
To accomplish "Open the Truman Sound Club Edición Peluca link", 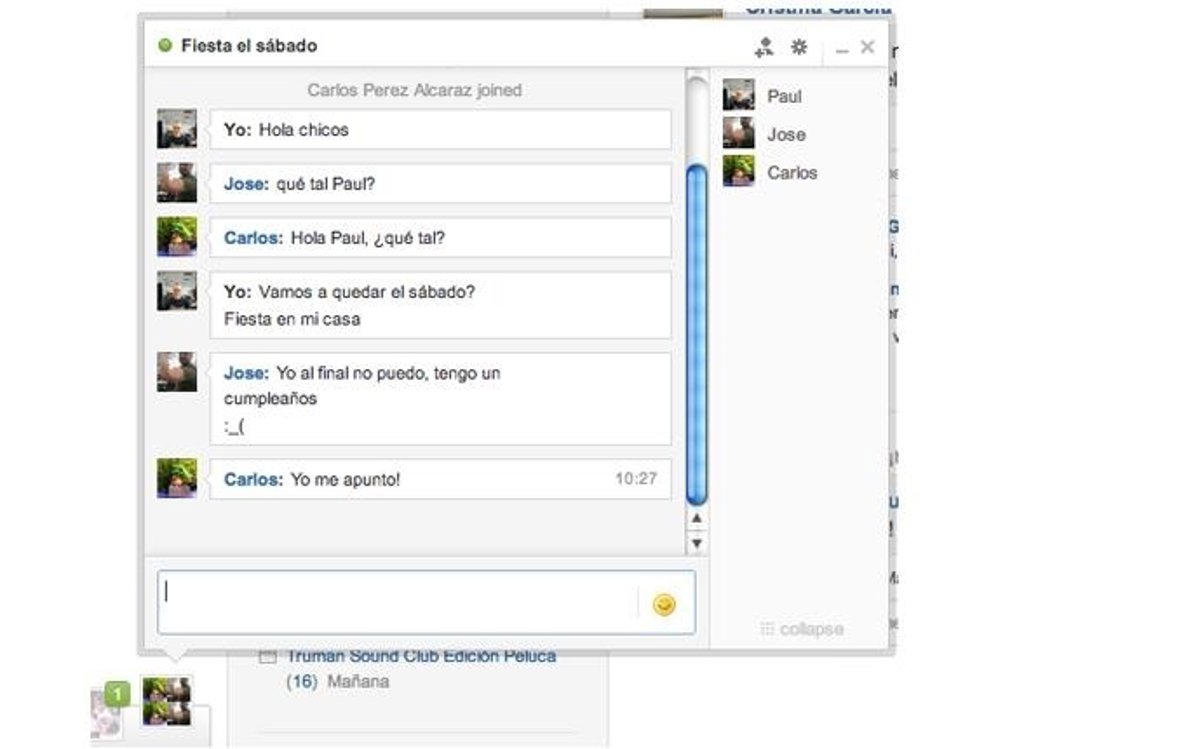I will (421, 657).
